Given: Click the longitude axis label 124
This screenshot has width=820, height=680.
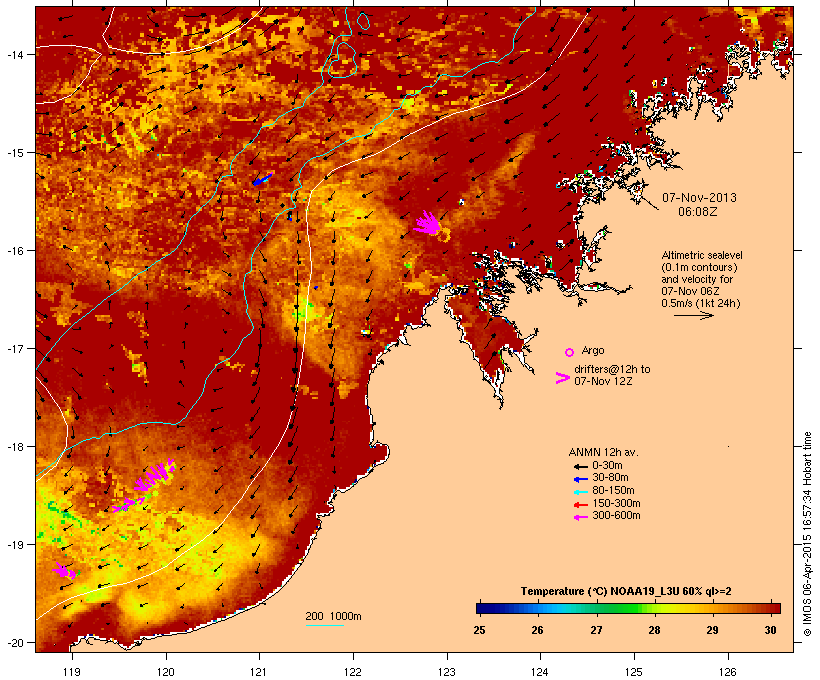Looking at the screenshot, I should (540, 672).
